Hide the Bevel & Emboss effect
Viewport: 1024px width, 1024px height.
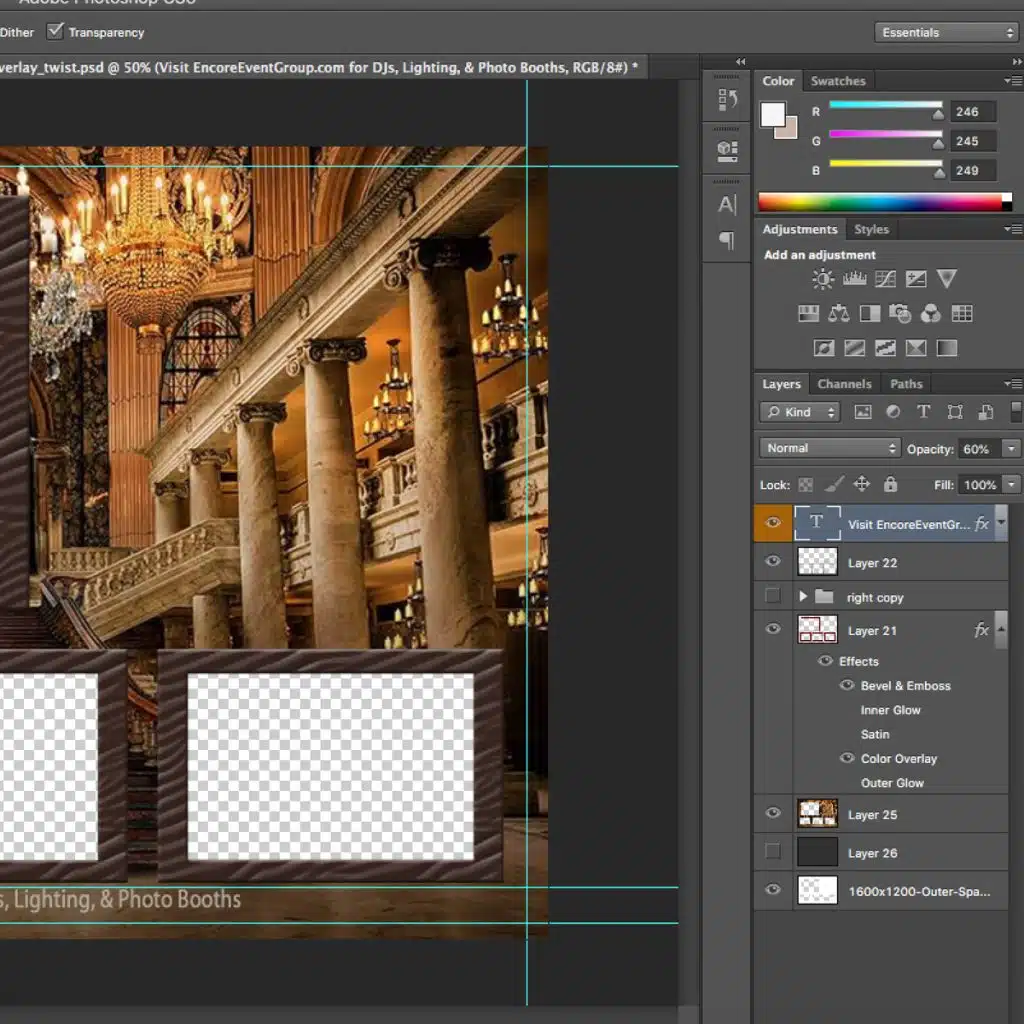point(847,686)
